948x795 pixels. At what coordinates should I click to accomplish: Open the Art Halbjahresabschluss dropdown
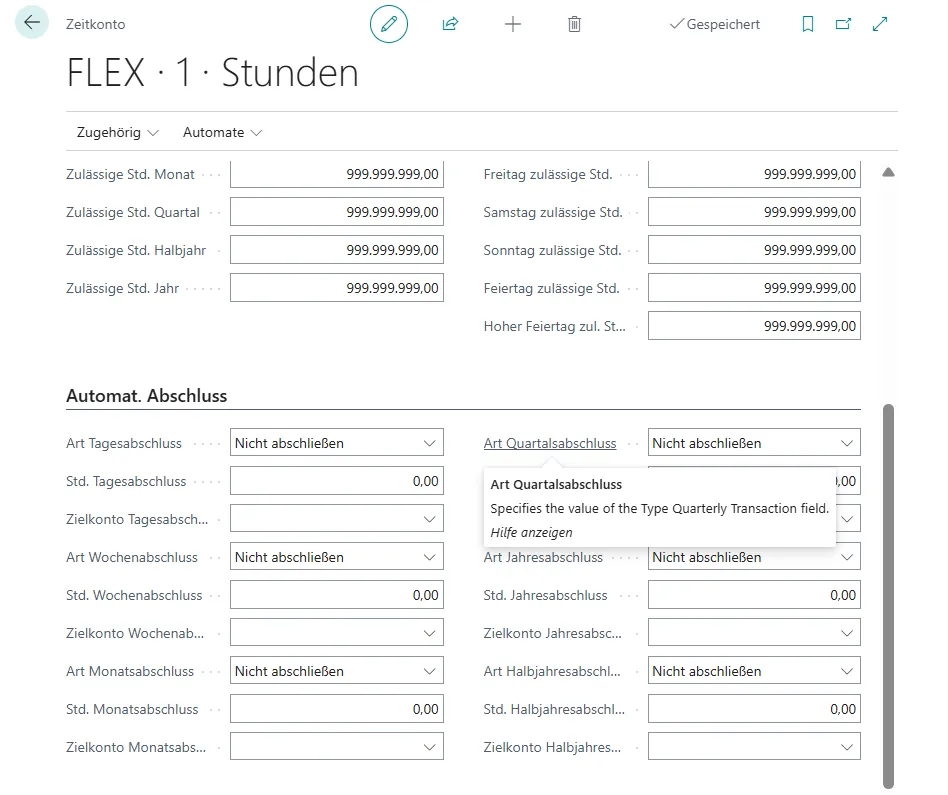846,670
